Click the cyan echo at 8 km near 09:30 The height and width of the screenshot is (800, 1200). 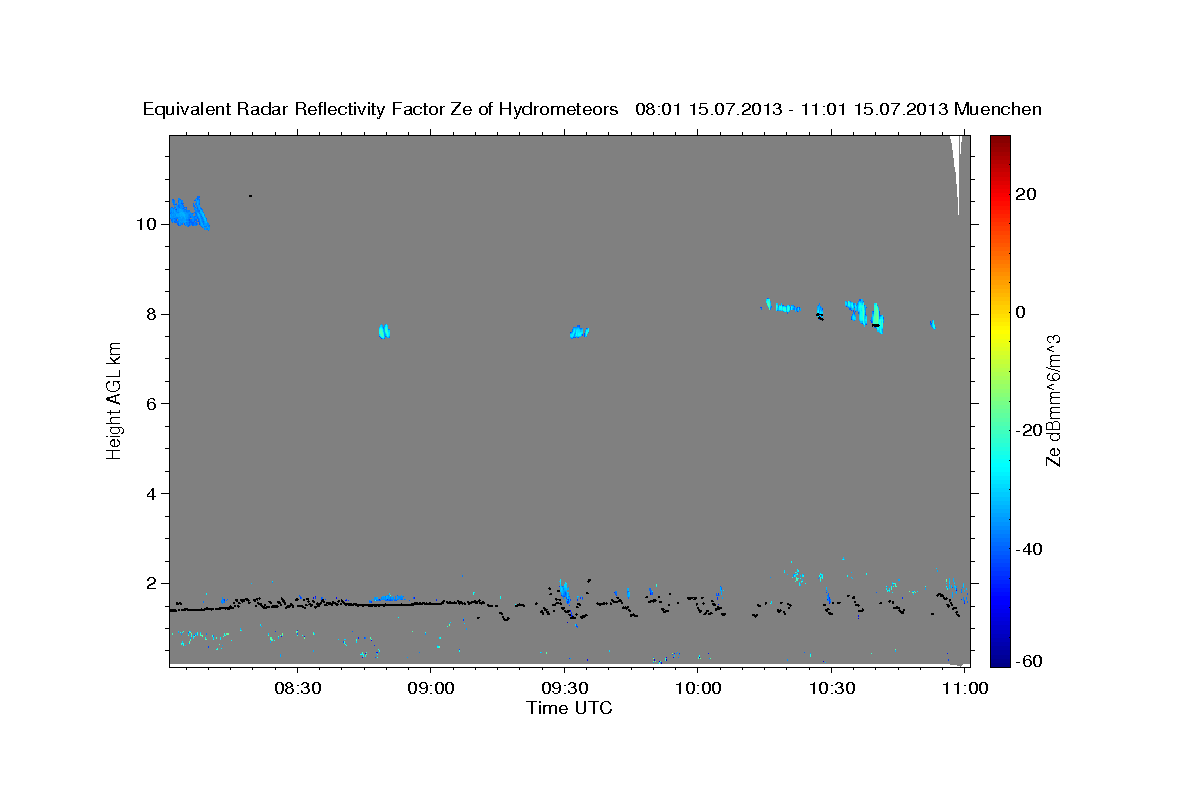point(579,331)
